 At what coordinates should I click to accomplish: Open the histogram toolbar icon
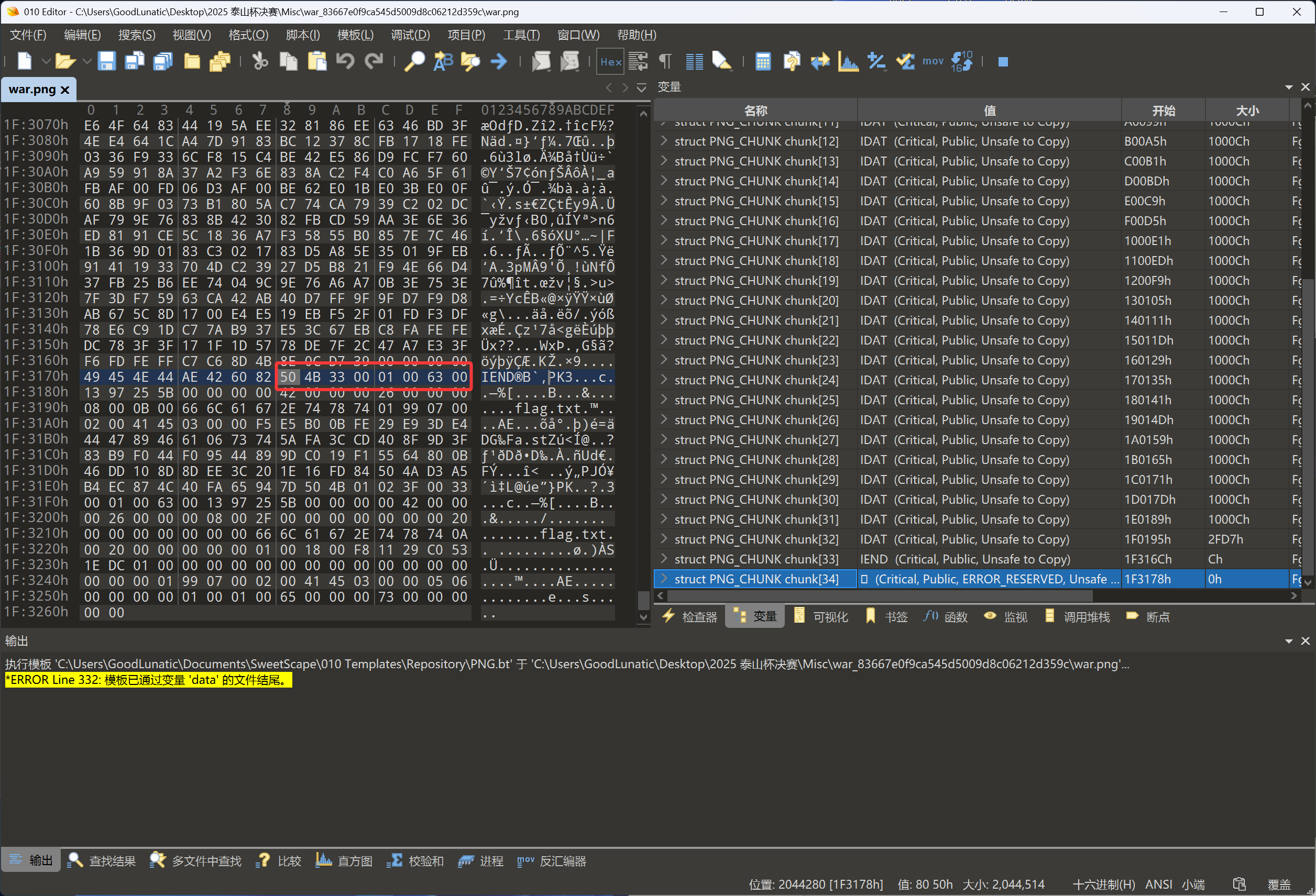point(848,61)
